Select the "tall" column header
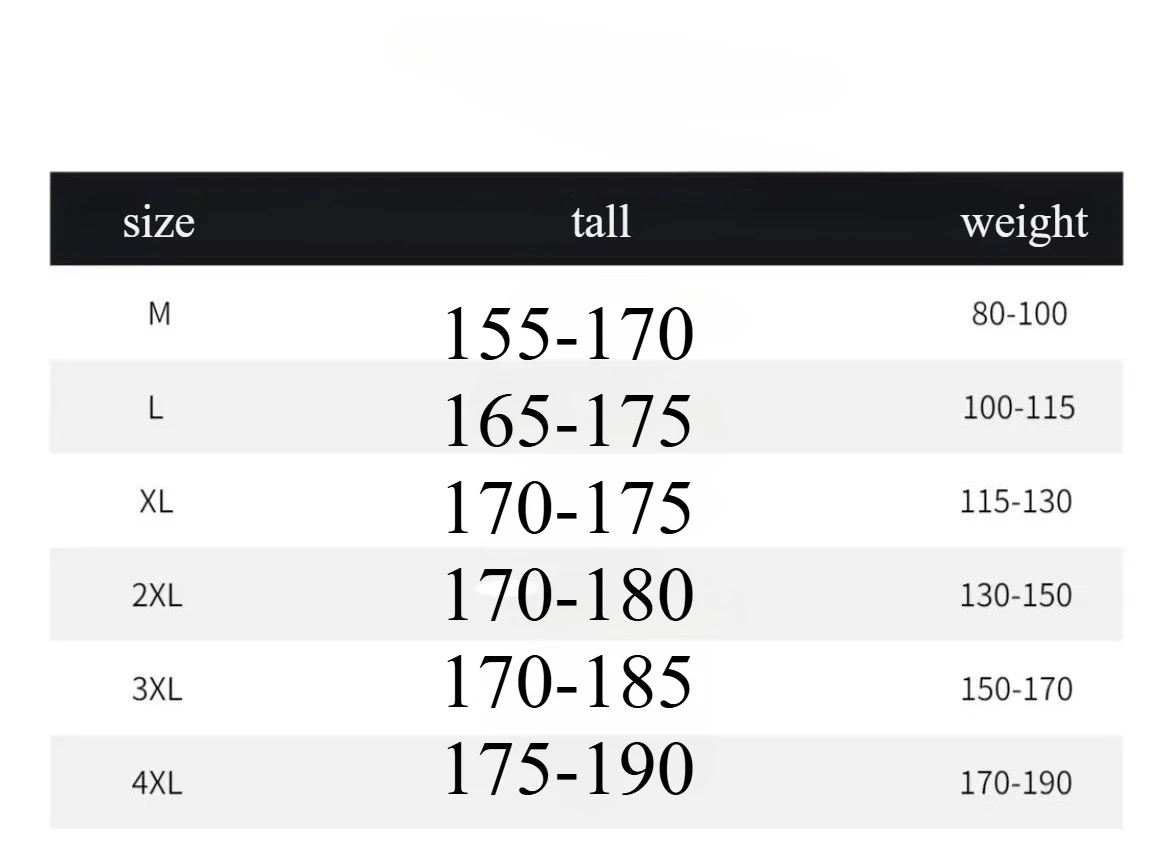Image resolution: width=1170 pixels, height=864 pixels. pyautogui.click(x=601, y=220)
